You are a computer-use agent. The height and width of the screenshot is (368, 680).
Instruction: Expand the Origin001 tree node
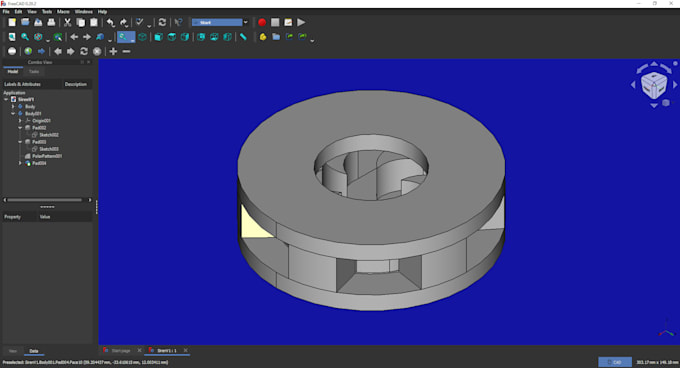coord(20,120)
